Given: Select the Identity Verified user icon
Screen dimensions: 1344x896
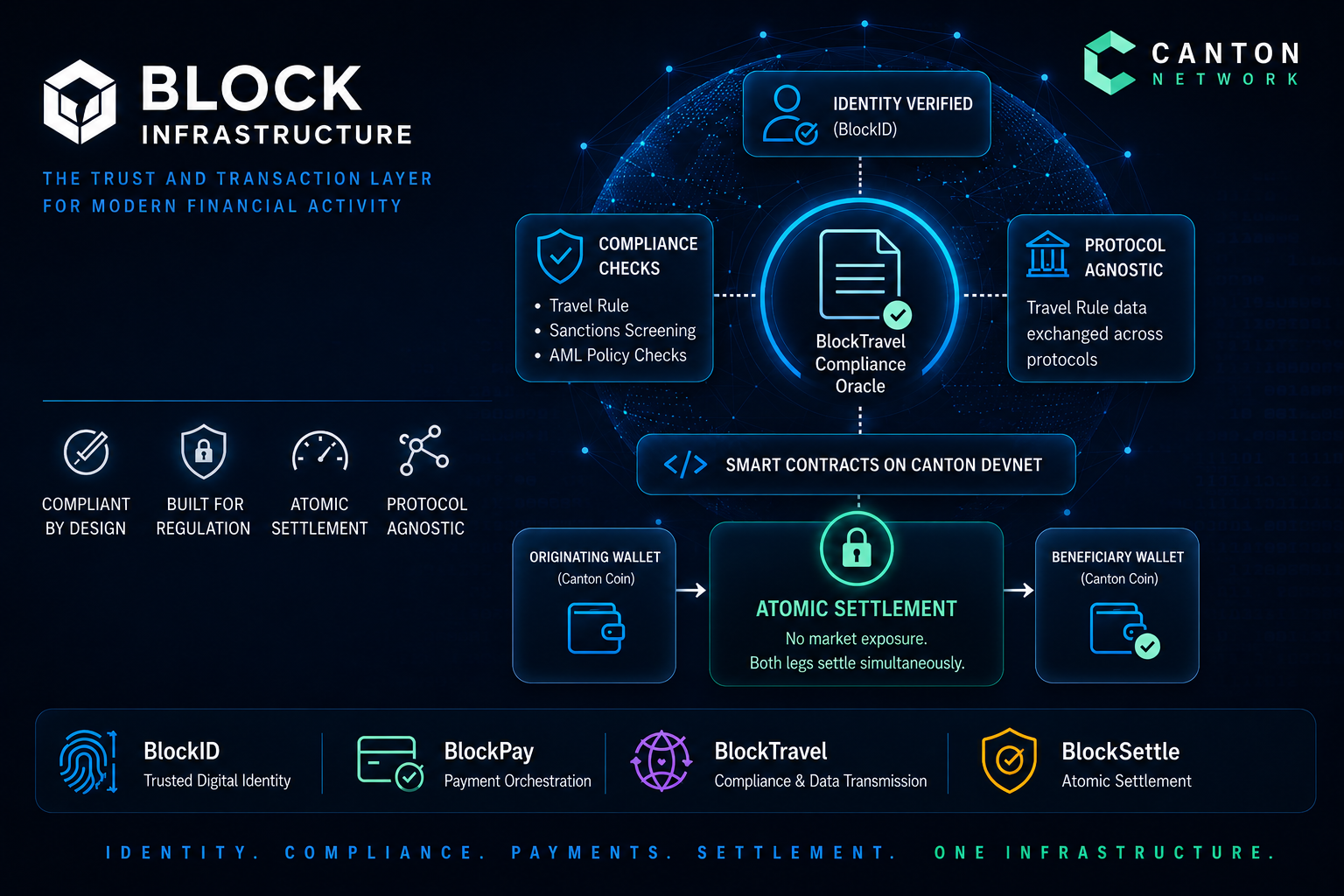Looking at the screenshot, I should pos(789,115).
